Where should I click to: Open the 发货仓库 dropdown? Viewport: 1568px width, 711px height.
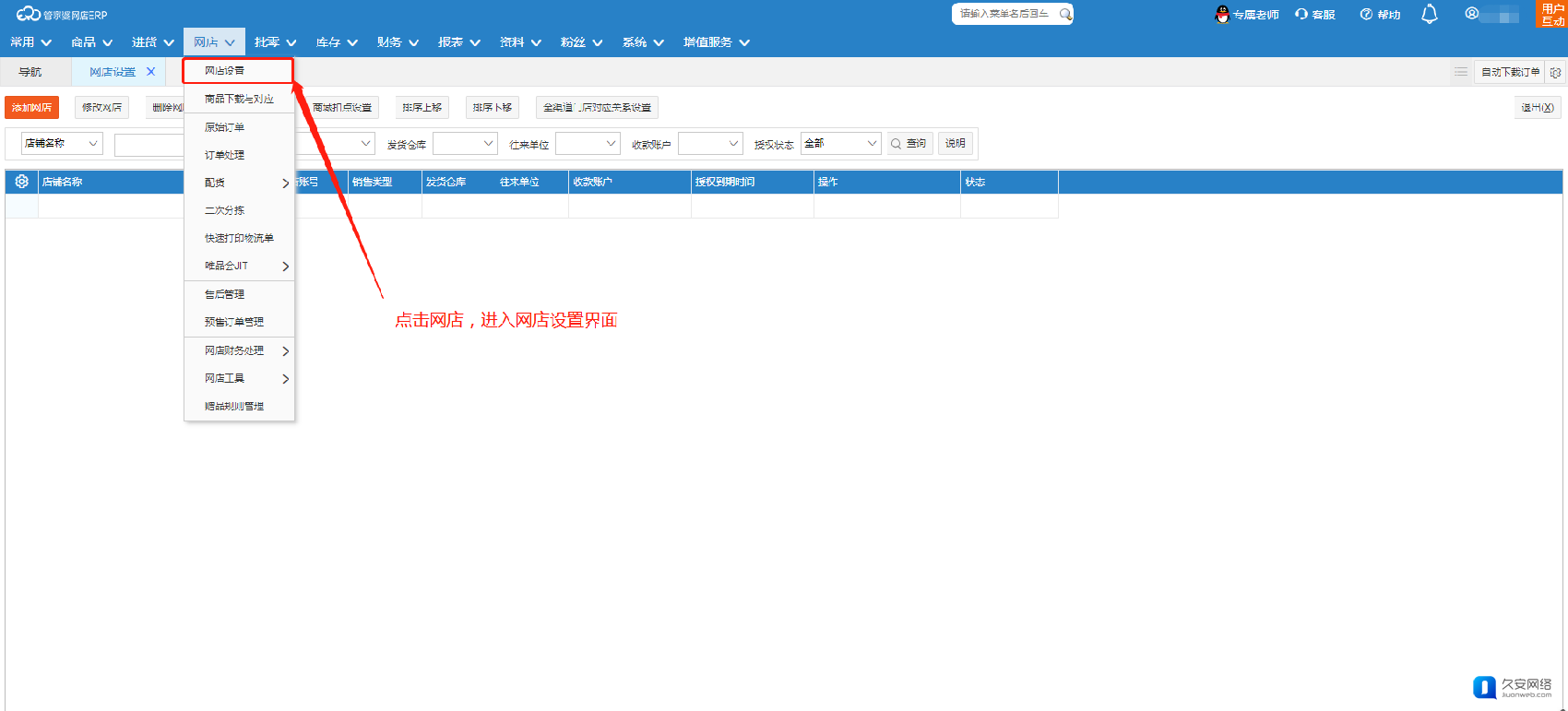488,144
